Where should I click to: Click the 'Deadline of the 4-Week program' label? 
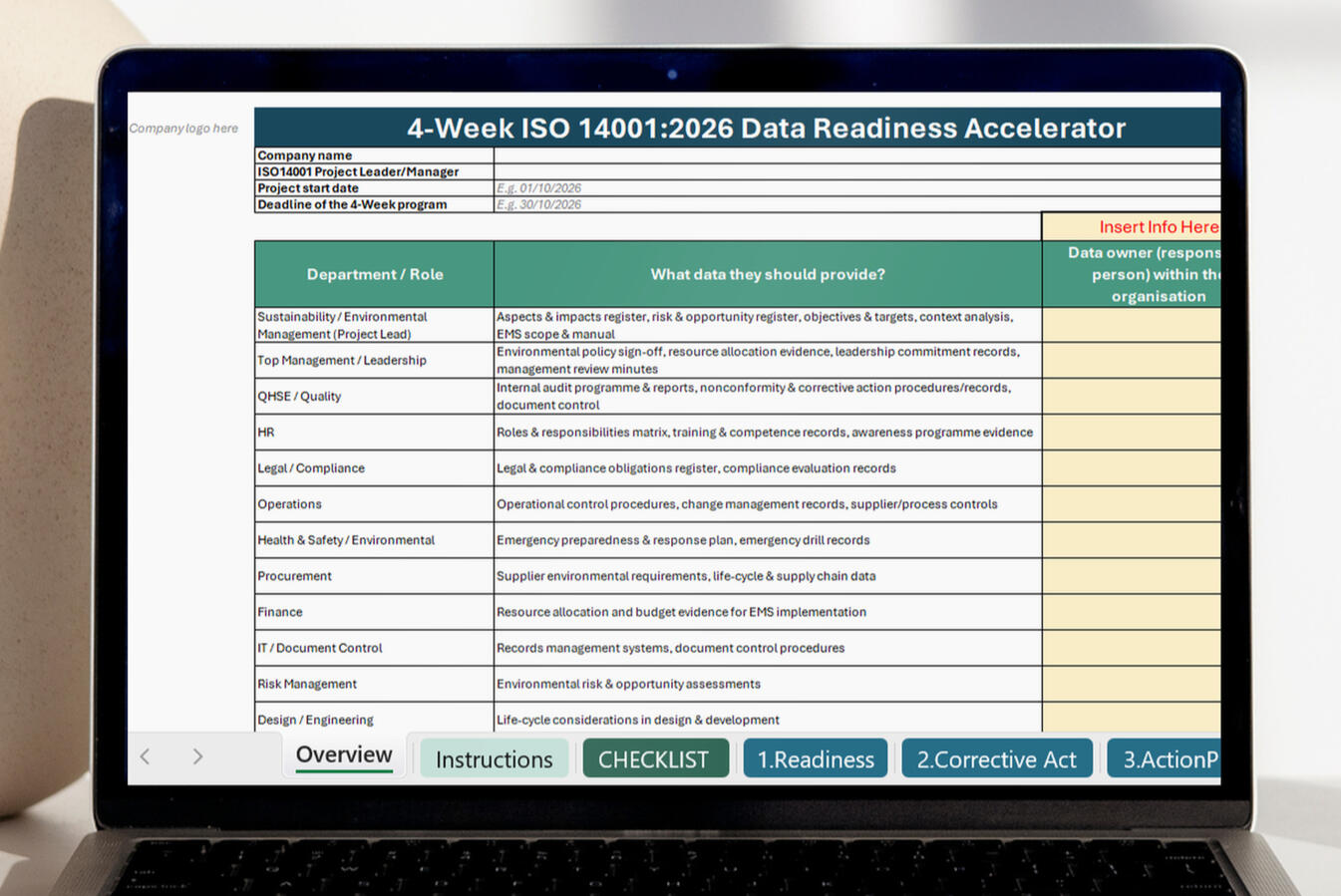[375, 204]
